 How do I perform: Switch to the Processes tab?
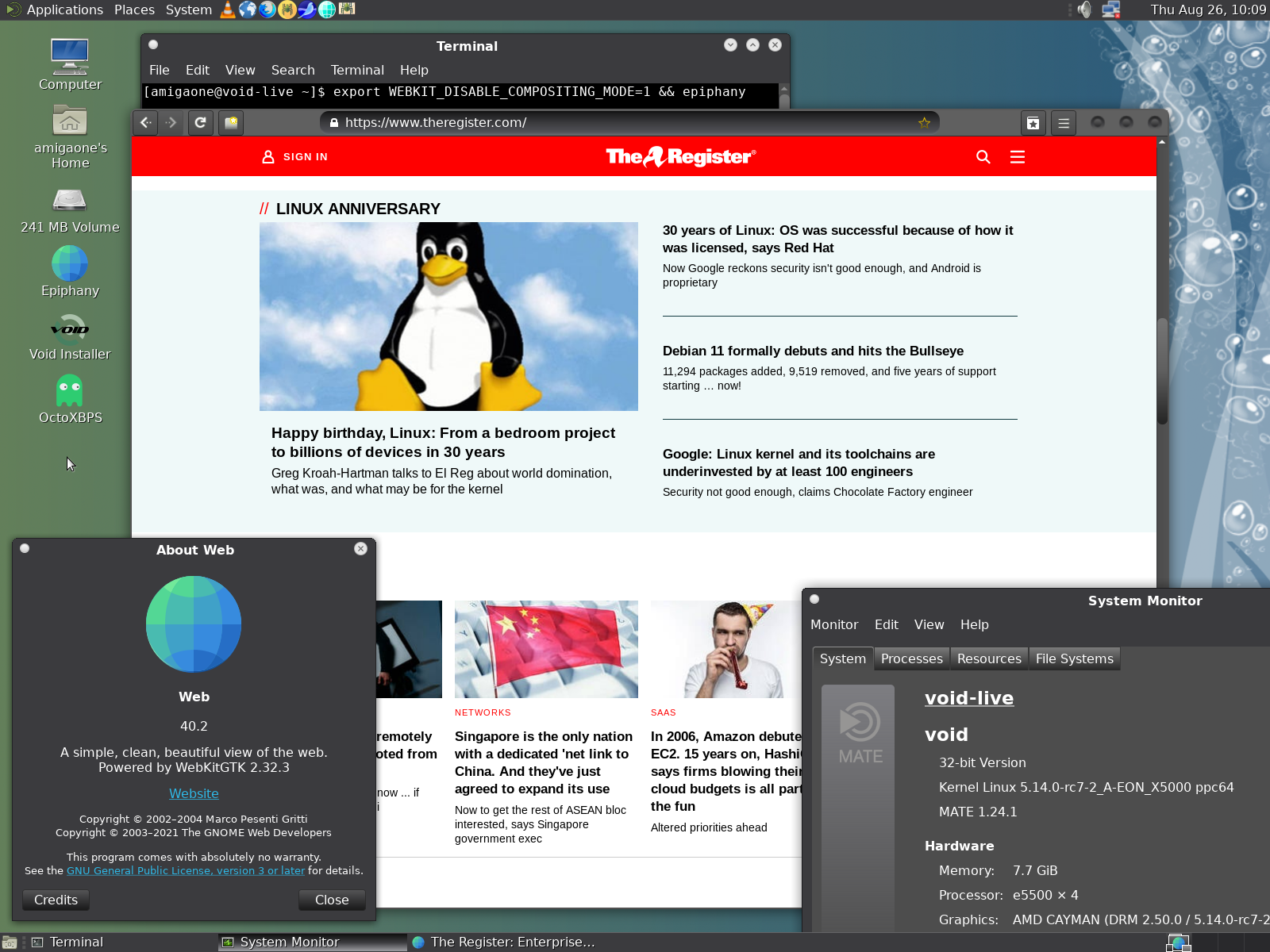pyautogui.click(x=912, y=658)
